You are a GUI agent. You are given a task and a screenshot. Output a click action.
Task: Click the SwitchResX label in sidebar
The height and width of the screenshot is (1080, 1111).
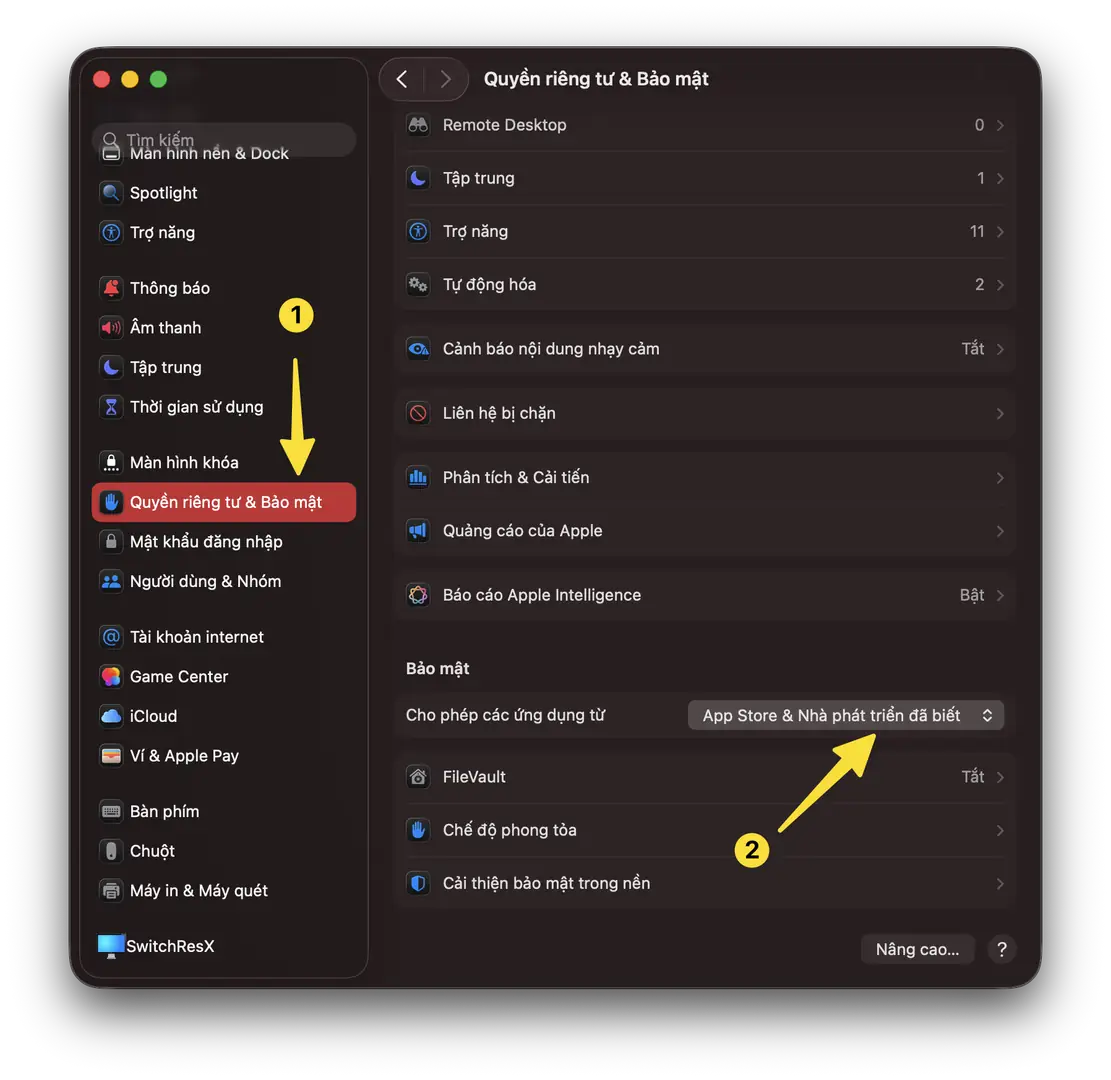[170, 946]
